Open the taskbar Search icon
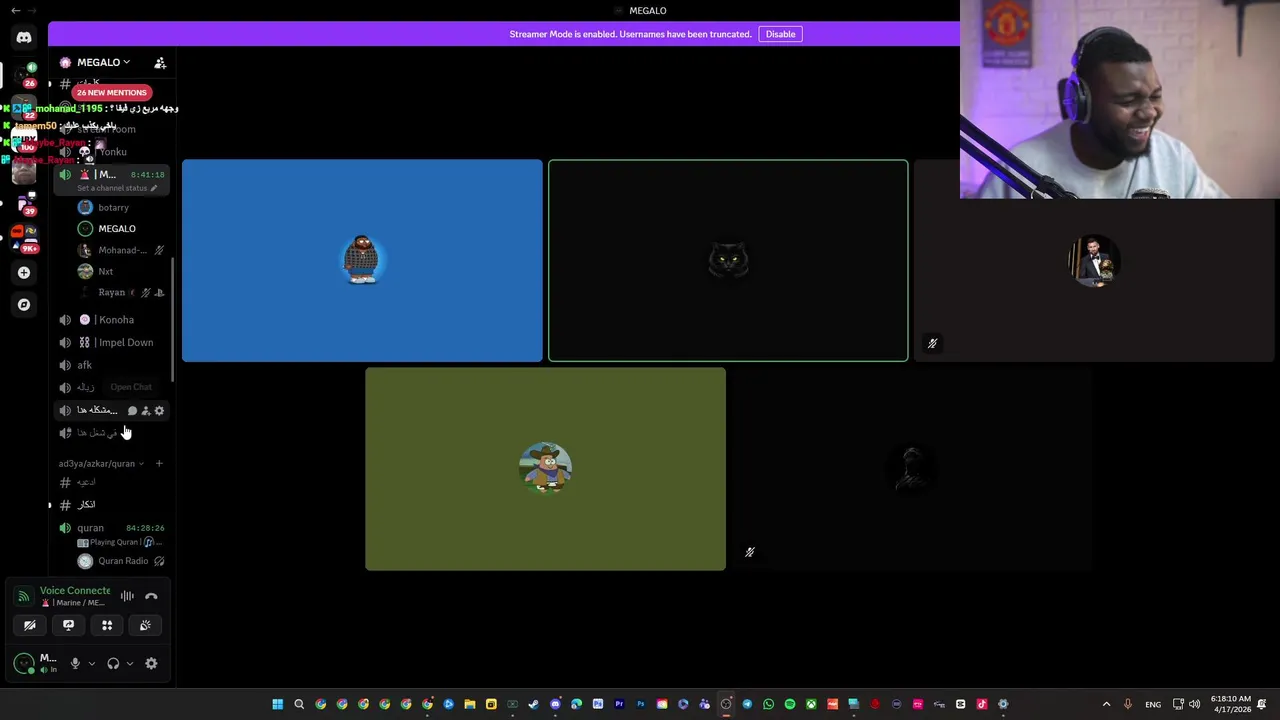Image resolution: width=1280 pixels, height=720 pixels. click(299, 704)
